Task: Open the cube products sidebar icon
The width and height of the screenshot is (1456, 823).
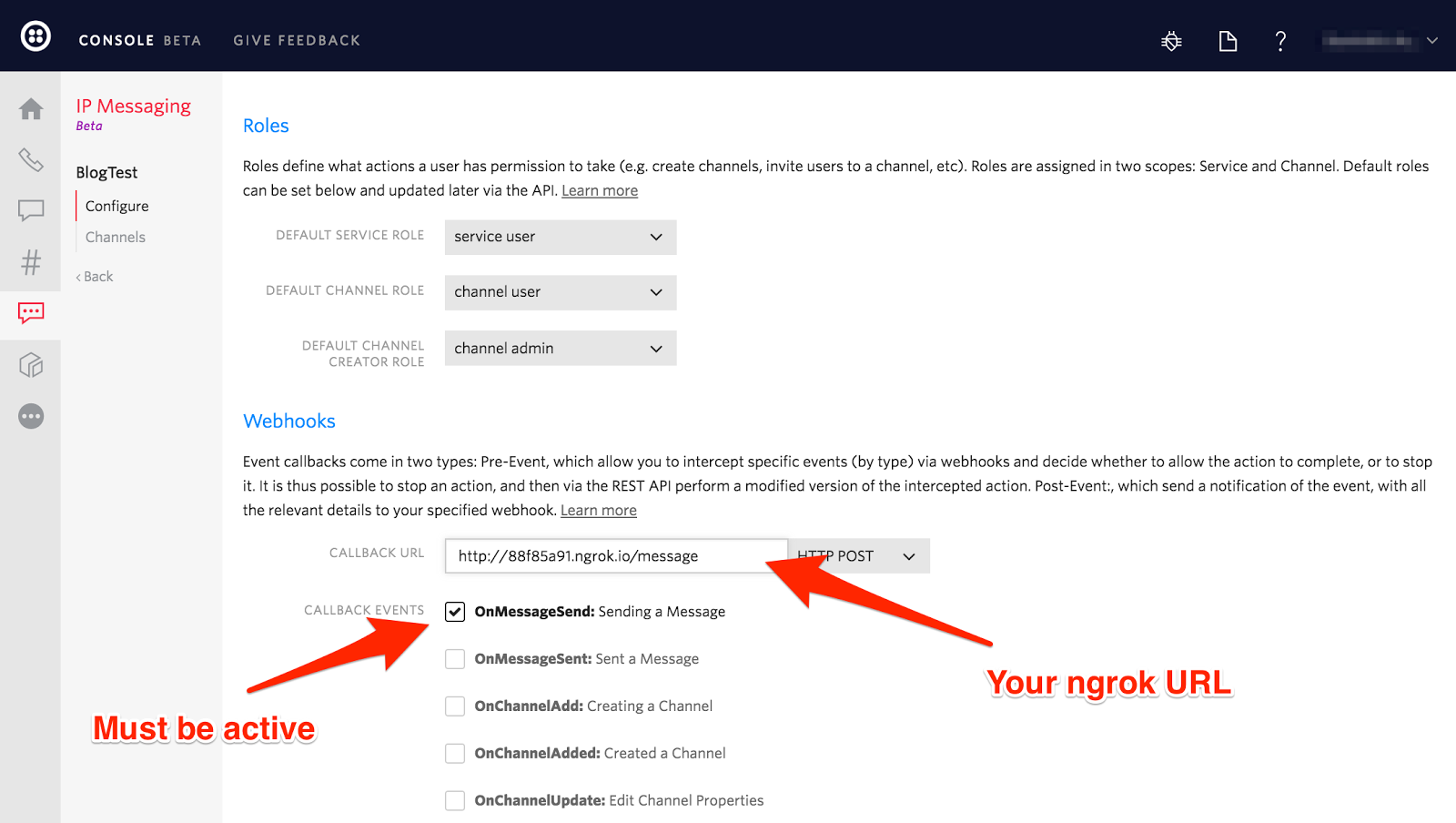Action: [x=31, y=365]
